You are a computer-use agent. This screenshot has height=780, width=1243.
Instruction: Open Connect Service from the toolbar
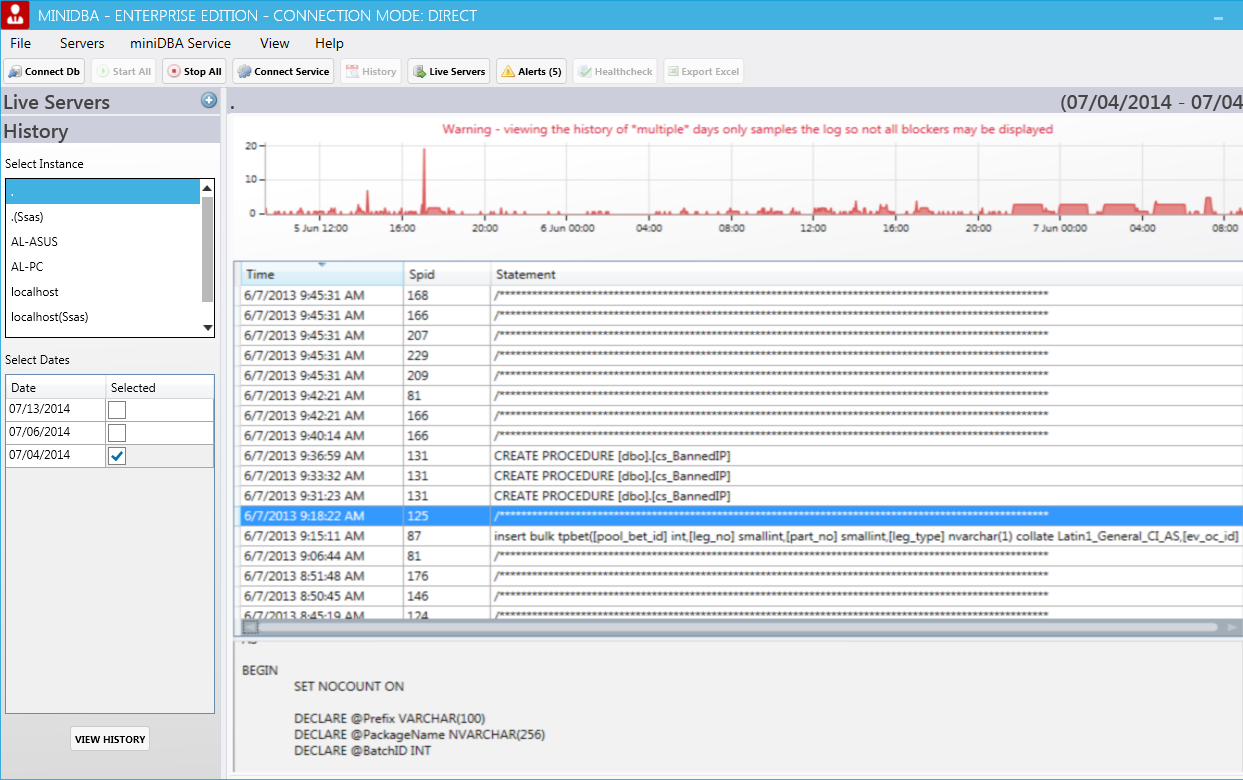tap(283, 72)
